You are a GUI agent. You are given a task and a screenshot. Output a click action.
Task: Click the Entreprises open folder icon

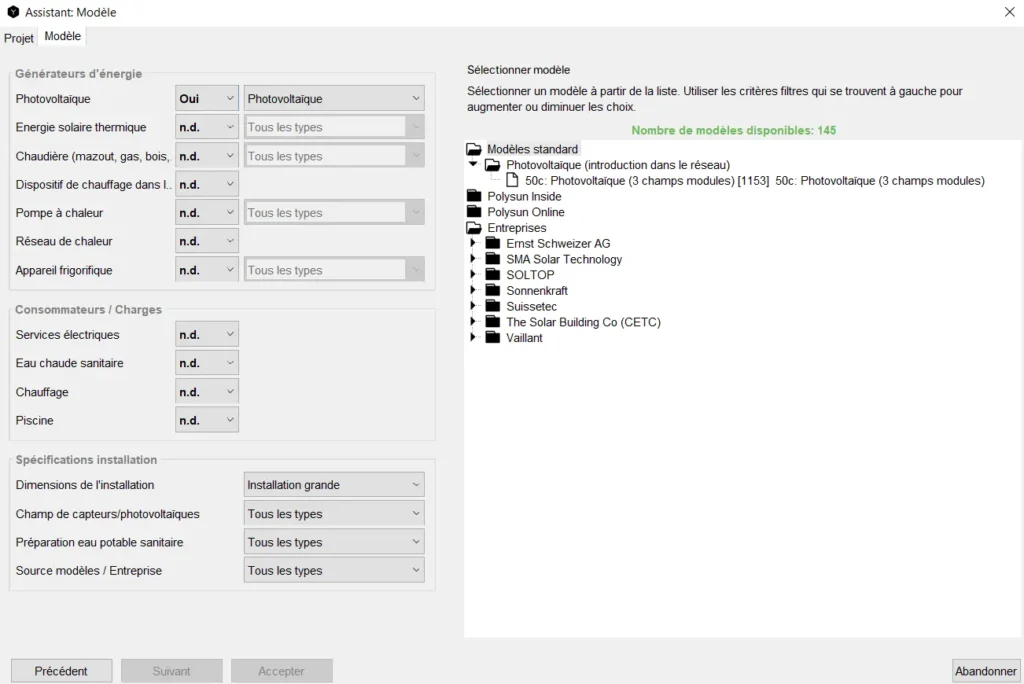474,228
